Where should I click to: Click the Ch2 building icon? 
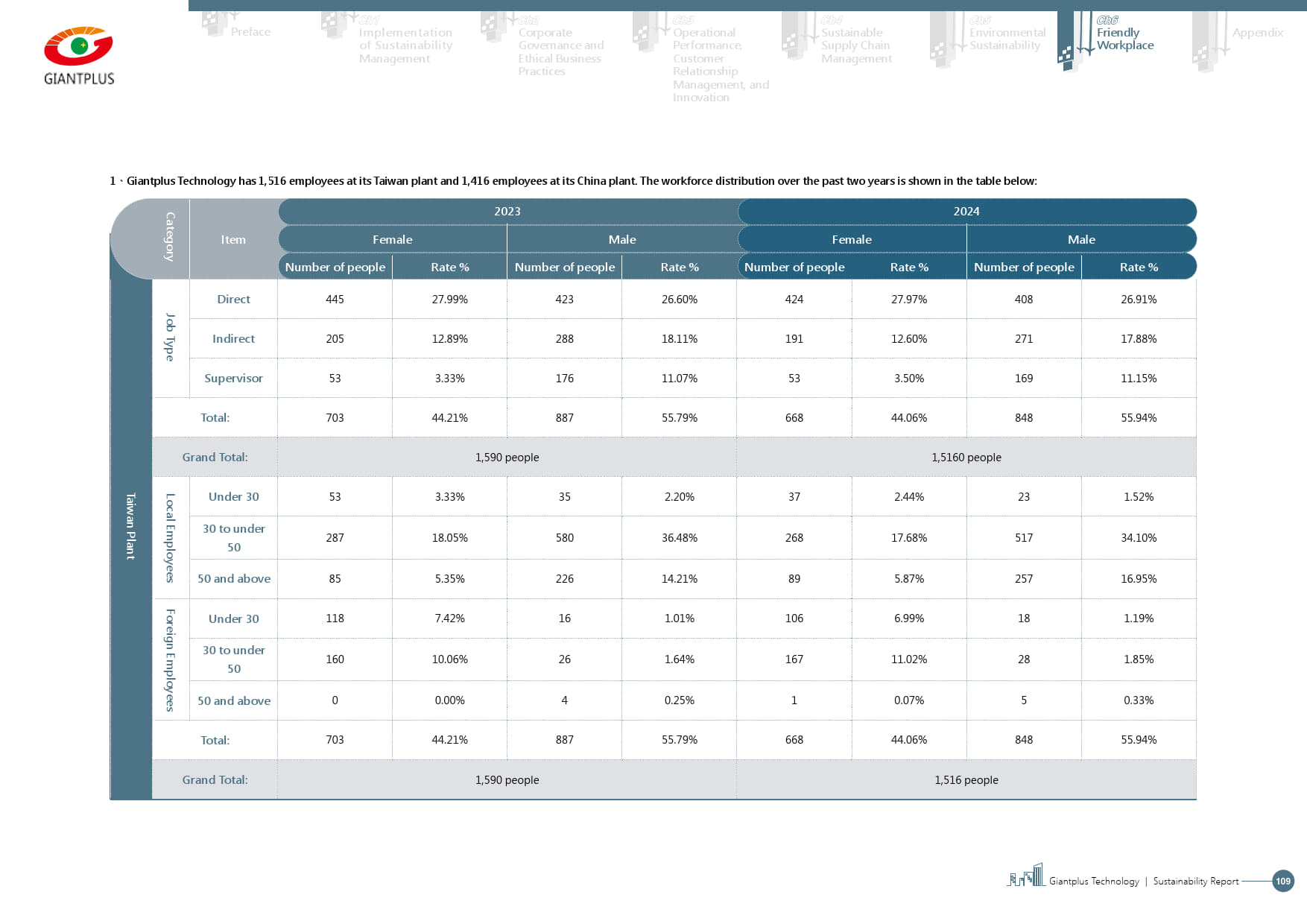click(494, 27)
